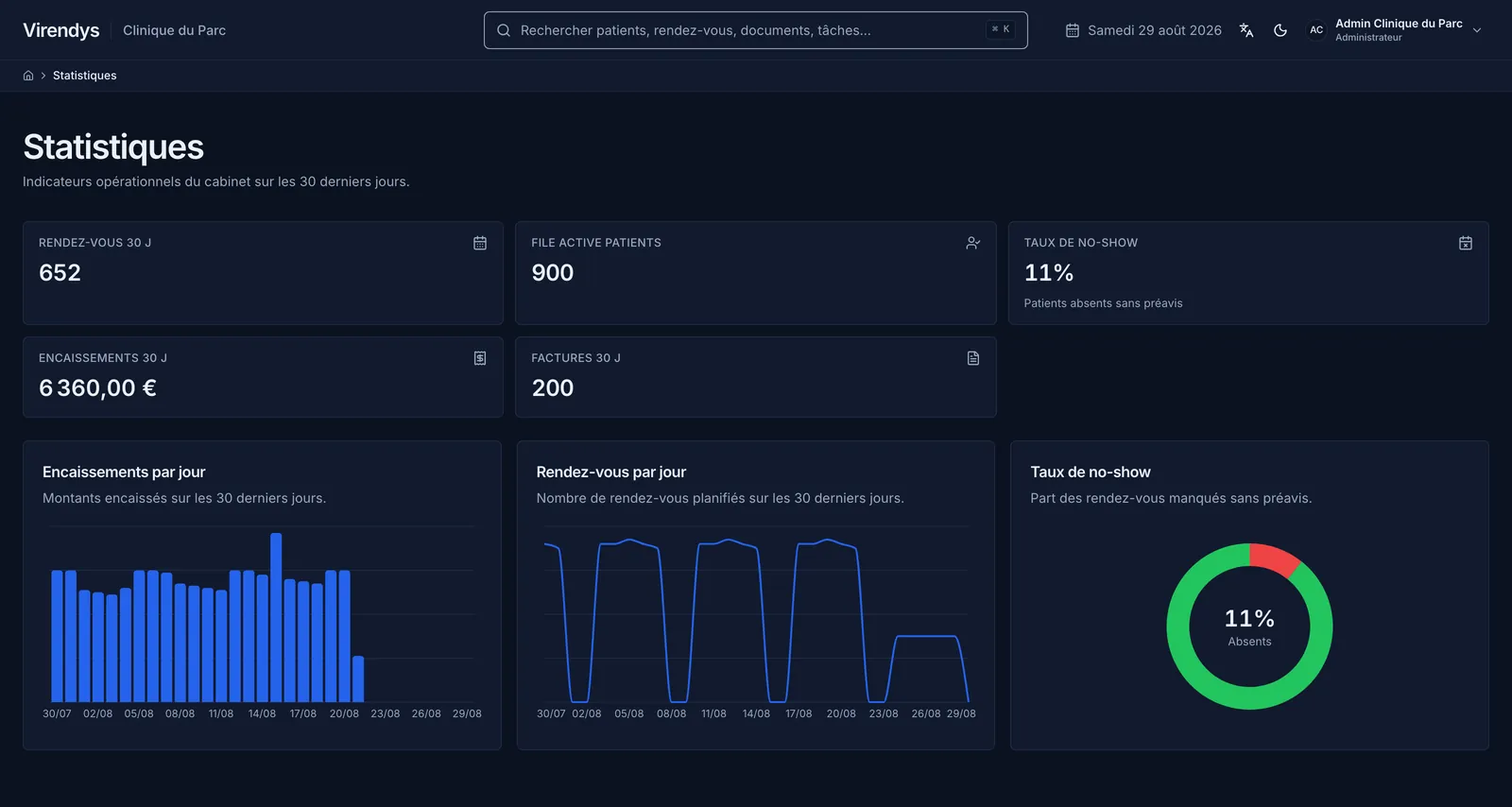Viewport: 1512px width, 807px height.
Task: Click the calendar icon beside the date
Action: pos(1073,30)
